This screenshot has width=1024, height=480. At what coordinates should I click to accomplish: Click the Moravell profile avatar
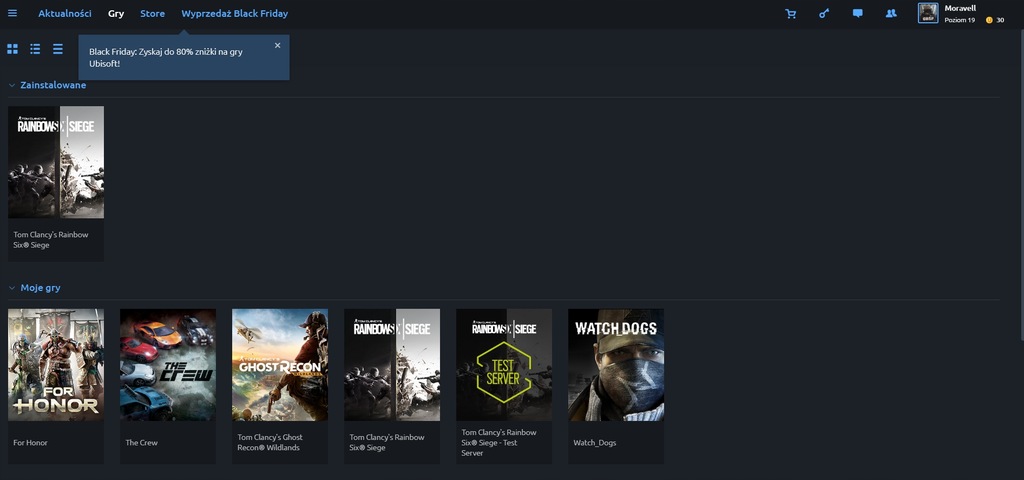[928, 13]
